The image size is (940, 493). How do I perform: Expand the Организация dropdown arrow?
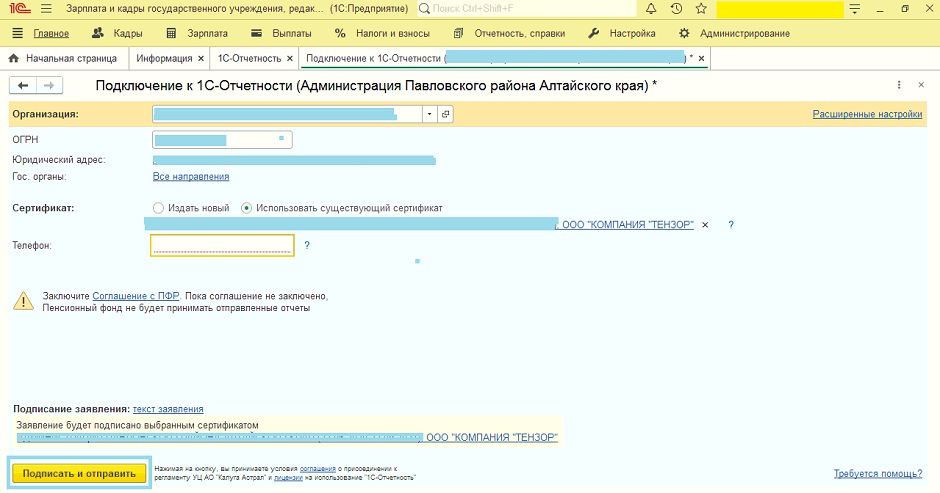pyautogui.click(x=430, y=114)
